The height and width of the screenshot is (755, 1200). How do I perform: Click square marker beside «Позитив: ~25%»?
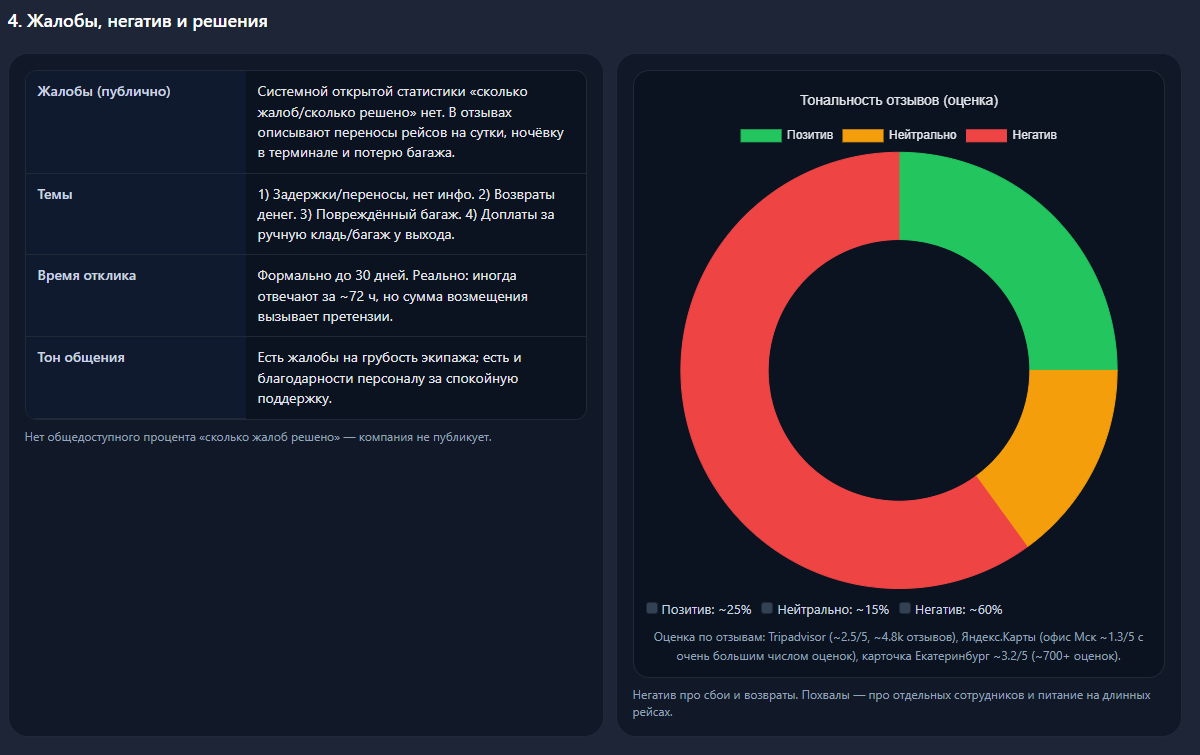652,608
